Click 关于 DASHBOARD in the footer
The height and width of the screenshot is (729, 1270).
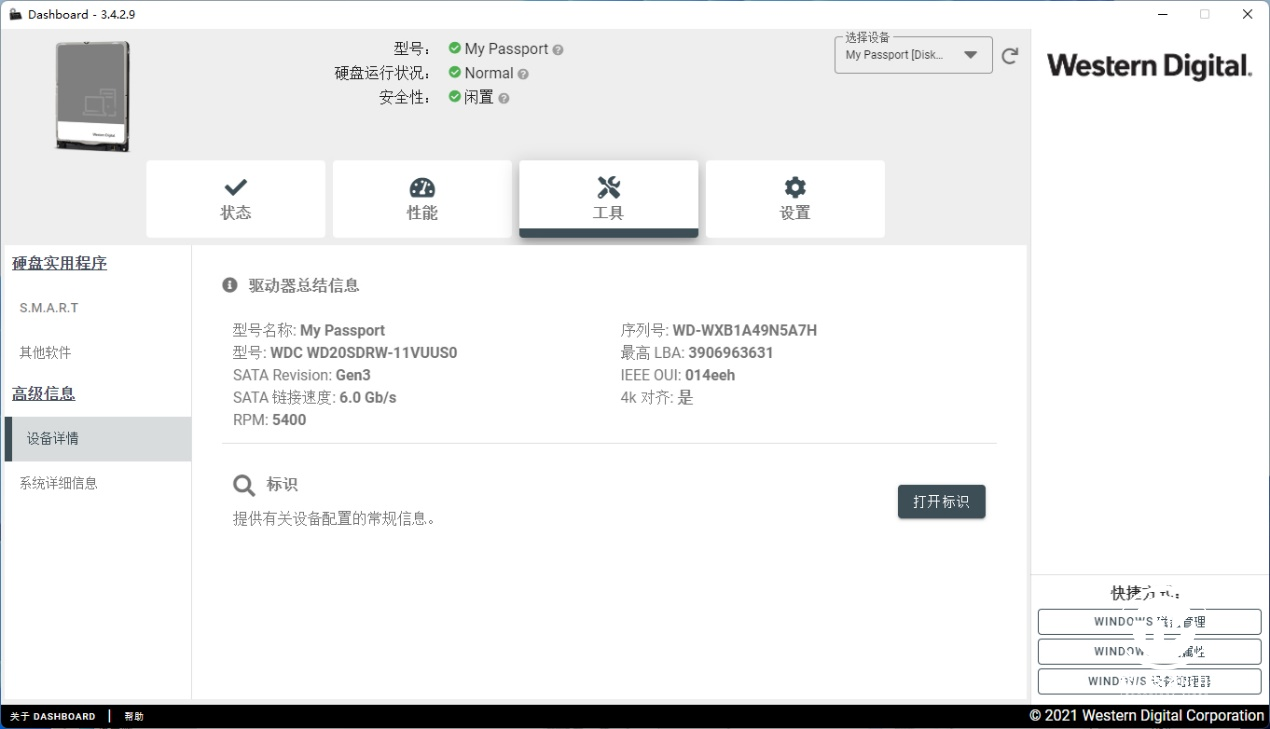coord(53,716)
